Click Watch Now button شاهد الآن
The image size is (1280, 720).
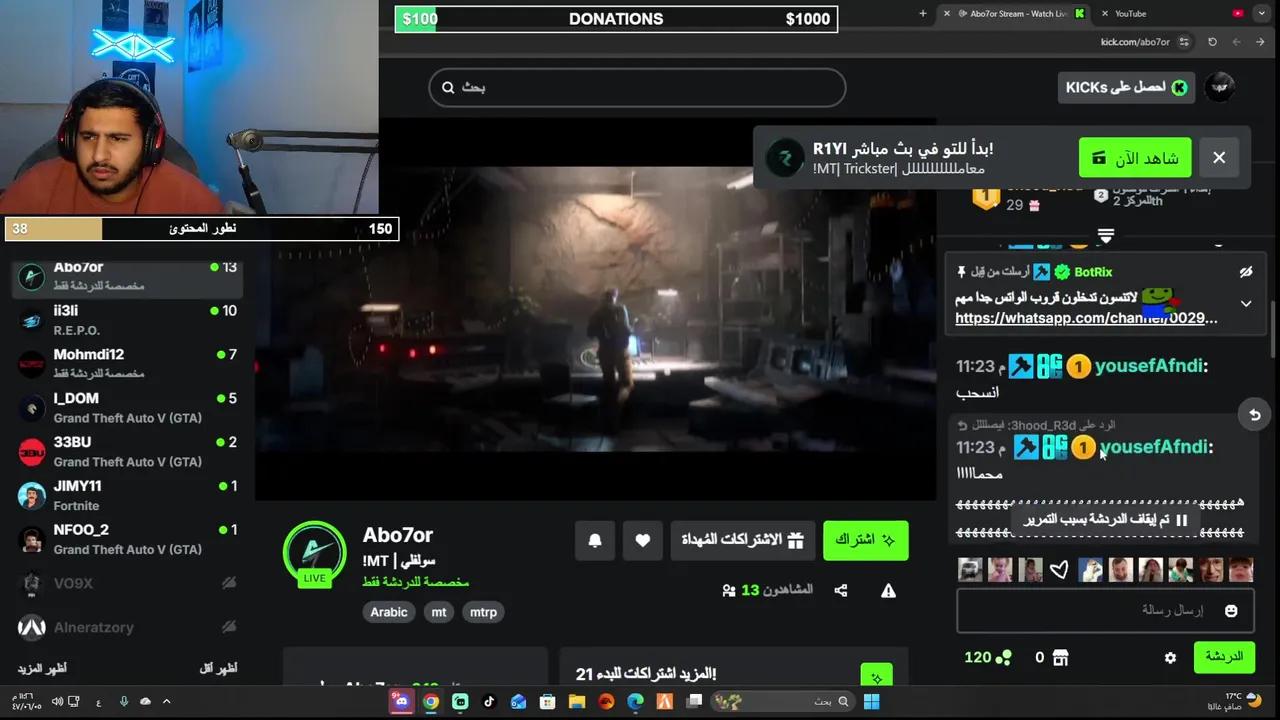(1135, 158)
